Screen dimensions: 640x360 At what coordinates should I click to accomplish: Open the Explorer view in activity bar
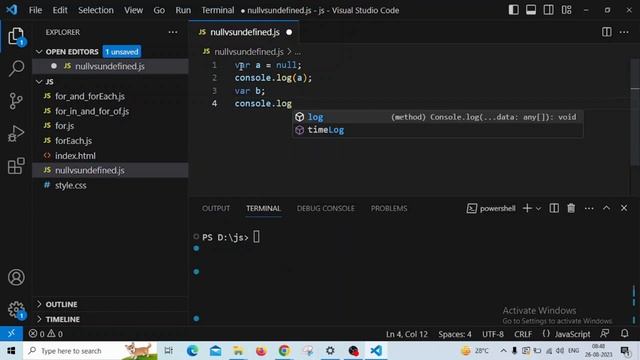point(16,37)
